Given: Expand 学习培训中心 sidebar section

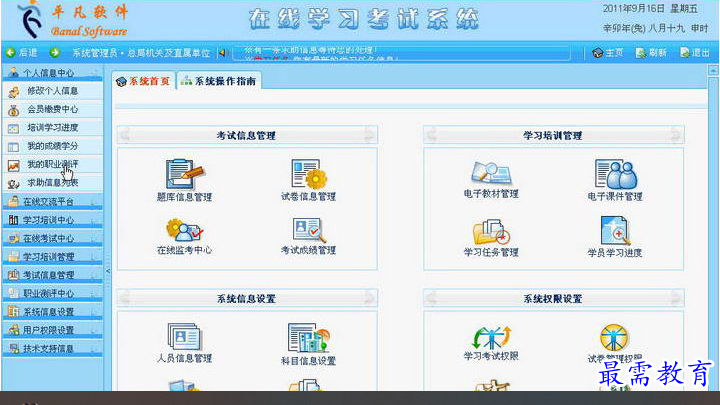Looking at the screenshot, I should pos(52,220).
